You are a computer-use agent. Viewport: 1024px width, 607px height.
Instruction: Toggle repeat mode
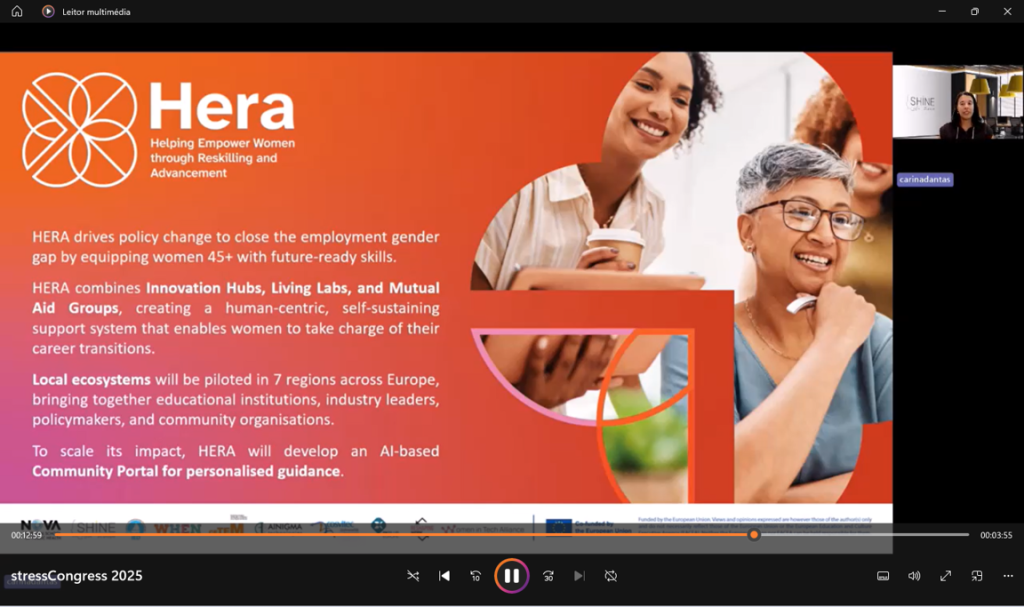[611, 576]
